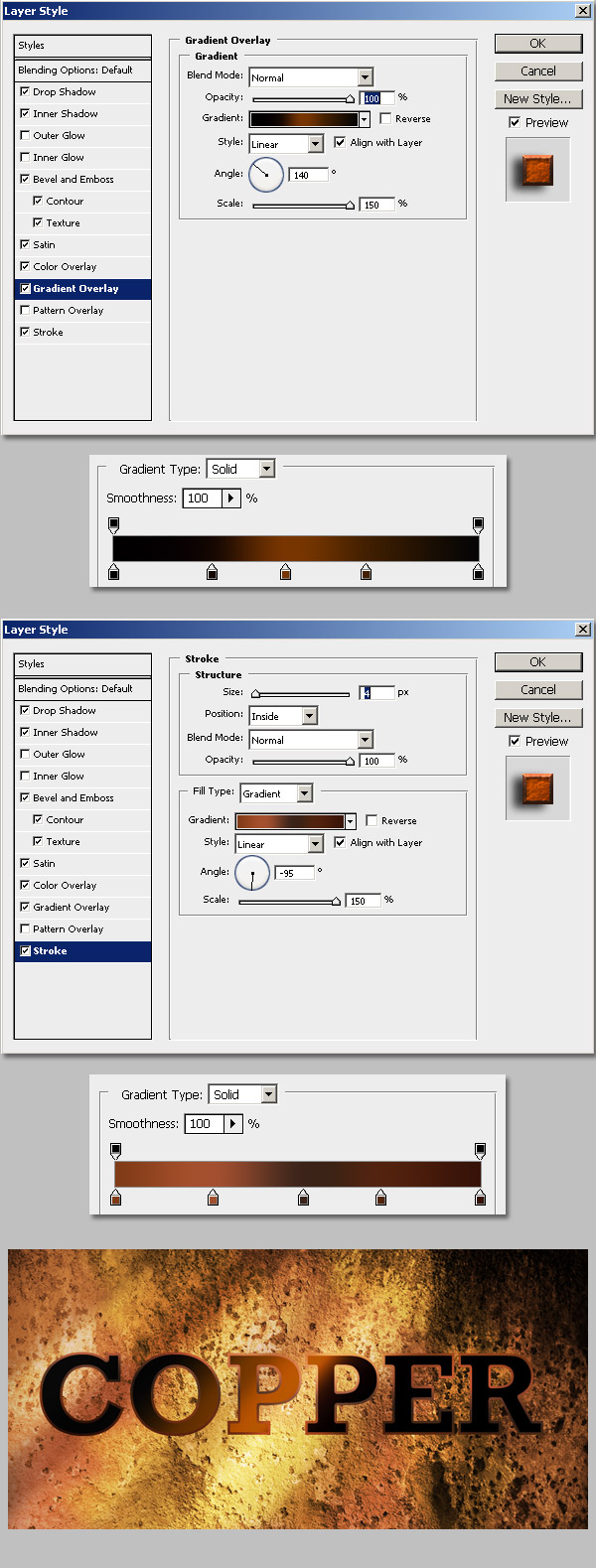
Task: Open Style dropdown in Gradient Overlay settings
Action: 316,144
